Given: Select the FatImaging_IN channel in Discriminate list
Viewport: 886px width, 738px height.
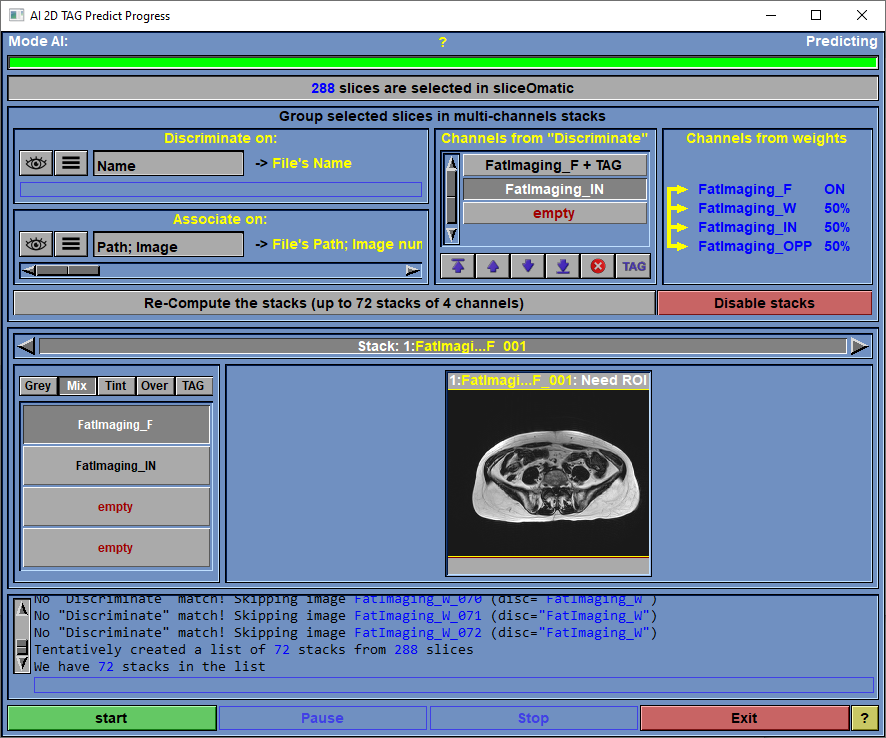Looking at the screenshot, I should [x=554, y=189].
